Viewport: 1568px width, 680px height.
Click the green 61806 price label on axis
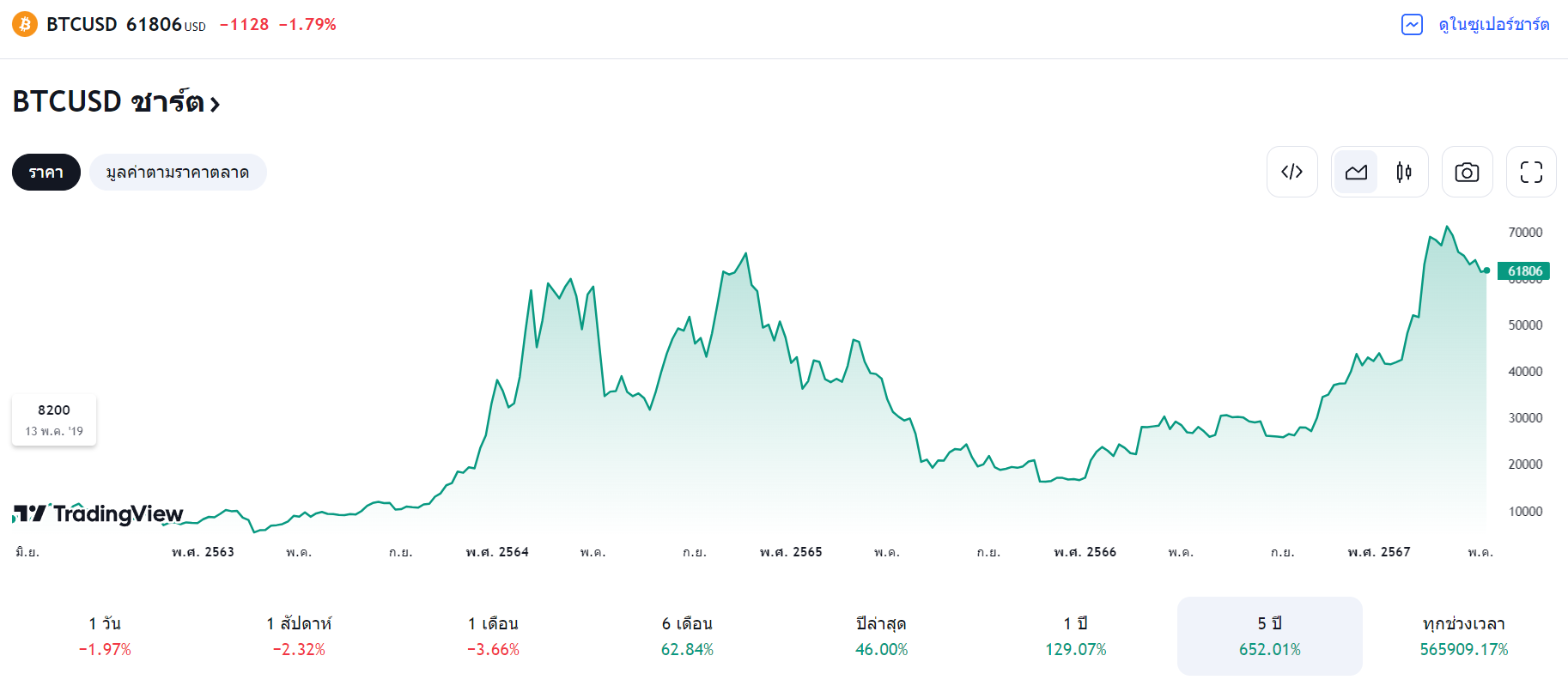(1524, 271)
